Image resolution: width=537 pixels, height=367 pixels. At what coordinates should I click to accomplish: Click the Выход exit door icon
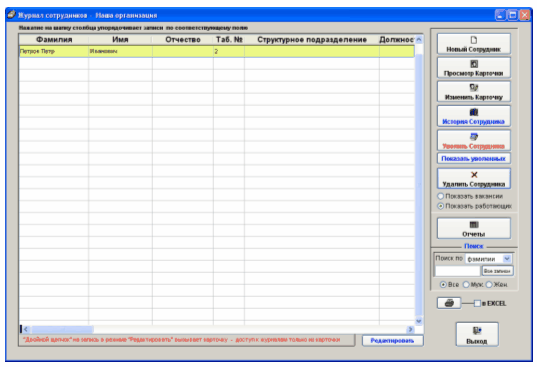[x=477, y=330]
